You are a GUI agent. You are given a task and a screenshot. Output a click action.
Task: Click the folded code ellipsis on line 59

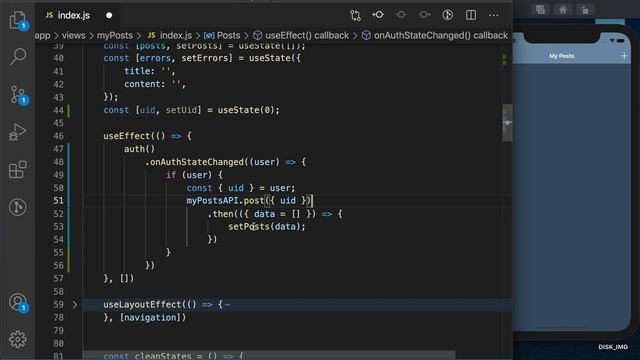coord(227,304)
